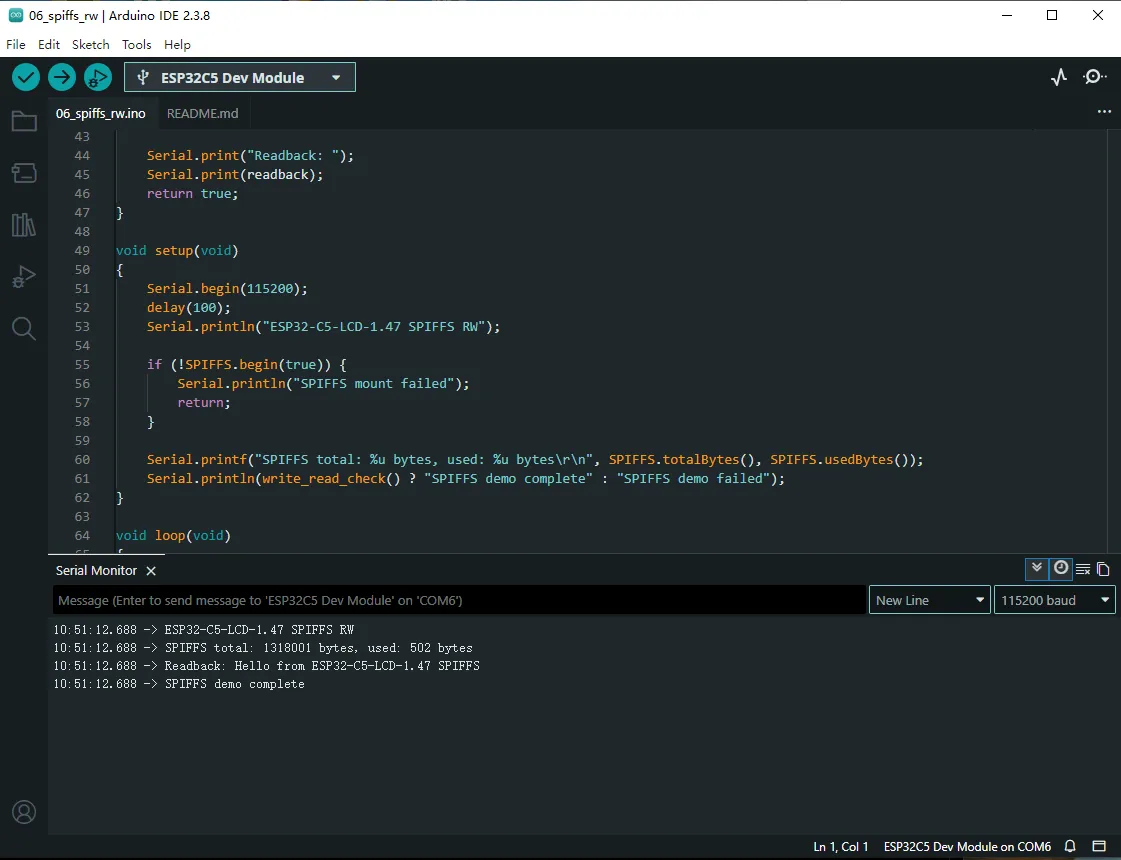Start Debugging with the play-bug button
This screenshot has width=1121, height=860.
(x=98, y=77)
